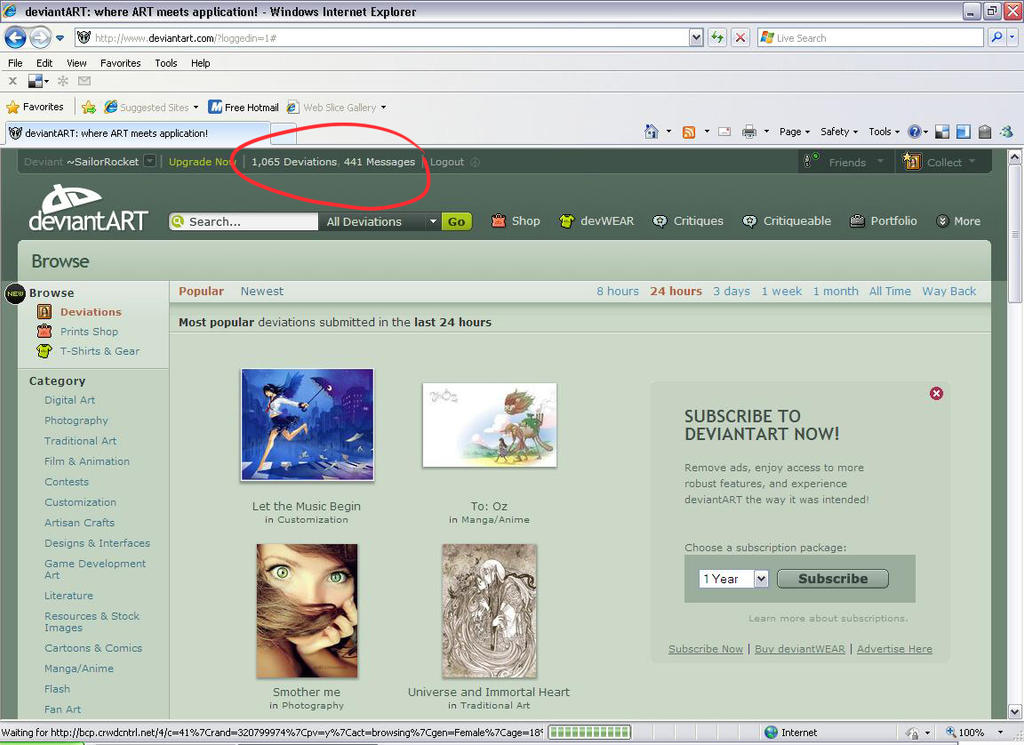Expand the Page menu dropdown

pyautogui.click(x=794, y=132)
